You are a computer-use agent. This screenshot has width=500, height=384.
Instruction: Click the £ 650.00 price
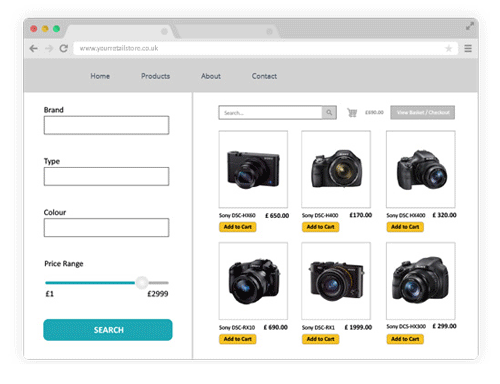(x=277, y=216)
